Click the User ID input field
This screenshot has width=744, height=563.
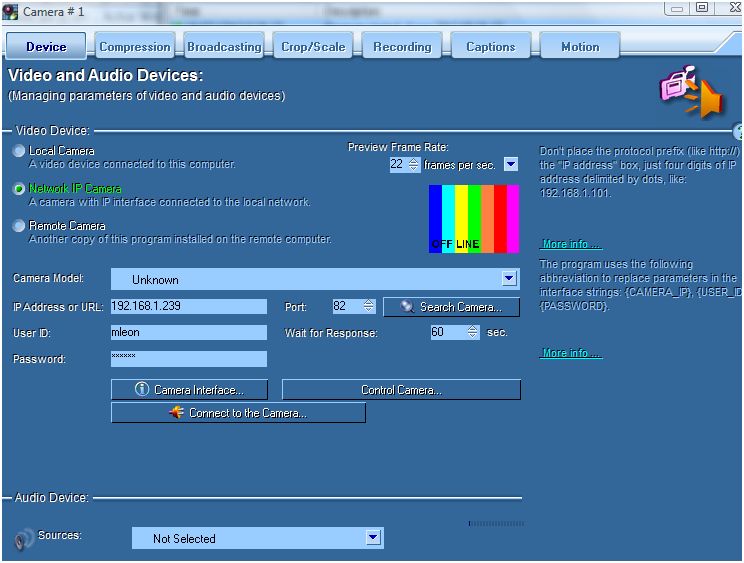pos(189,332)
